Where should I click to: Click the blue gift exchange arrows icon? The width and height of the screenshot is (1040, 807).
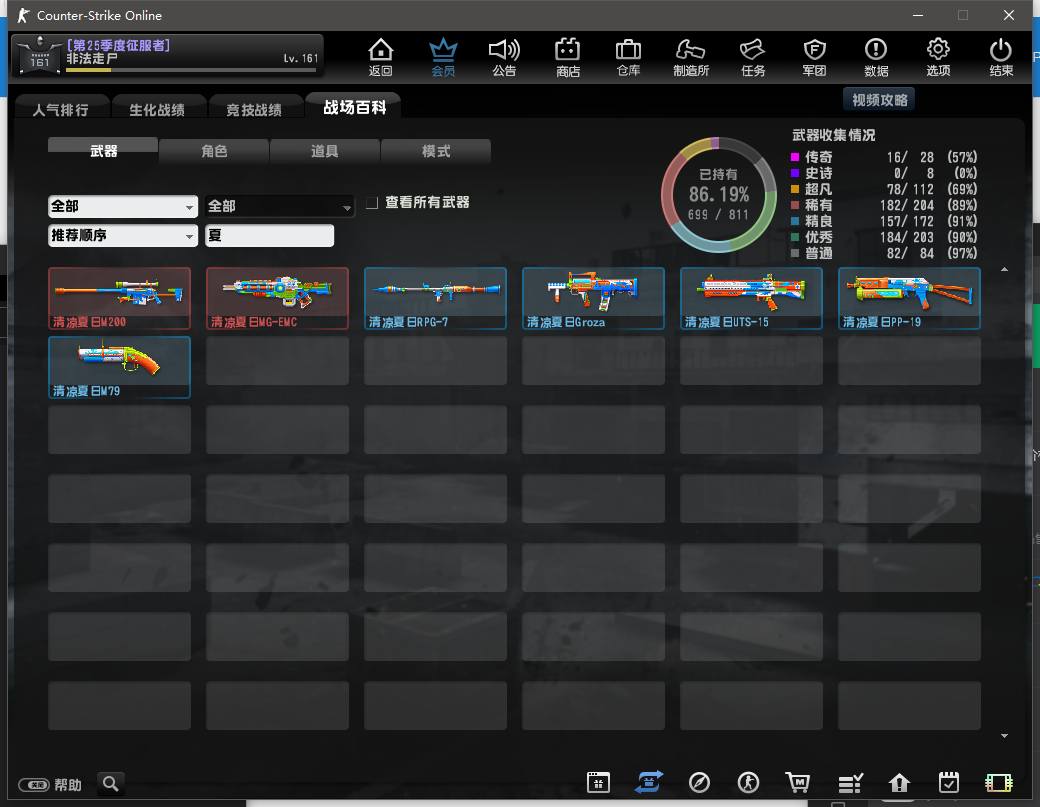pos(649,782)
